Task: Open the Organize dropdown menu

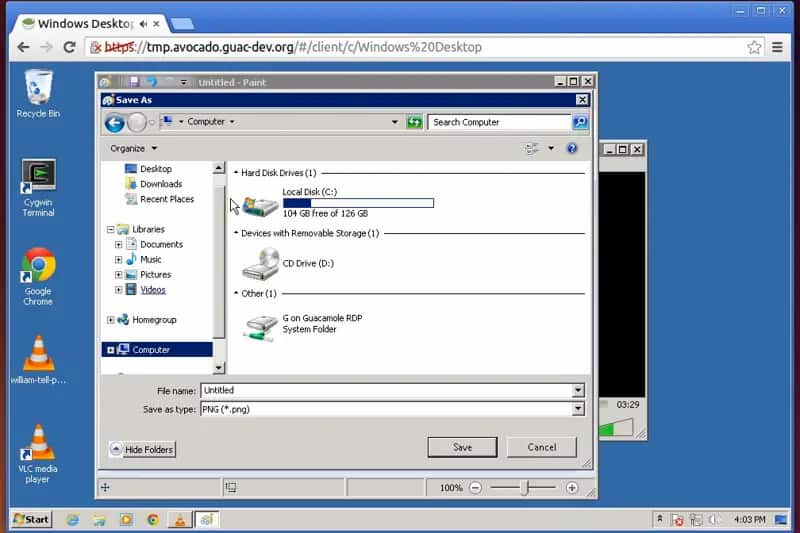Action: pyautogui.click(x=134, y=148)
